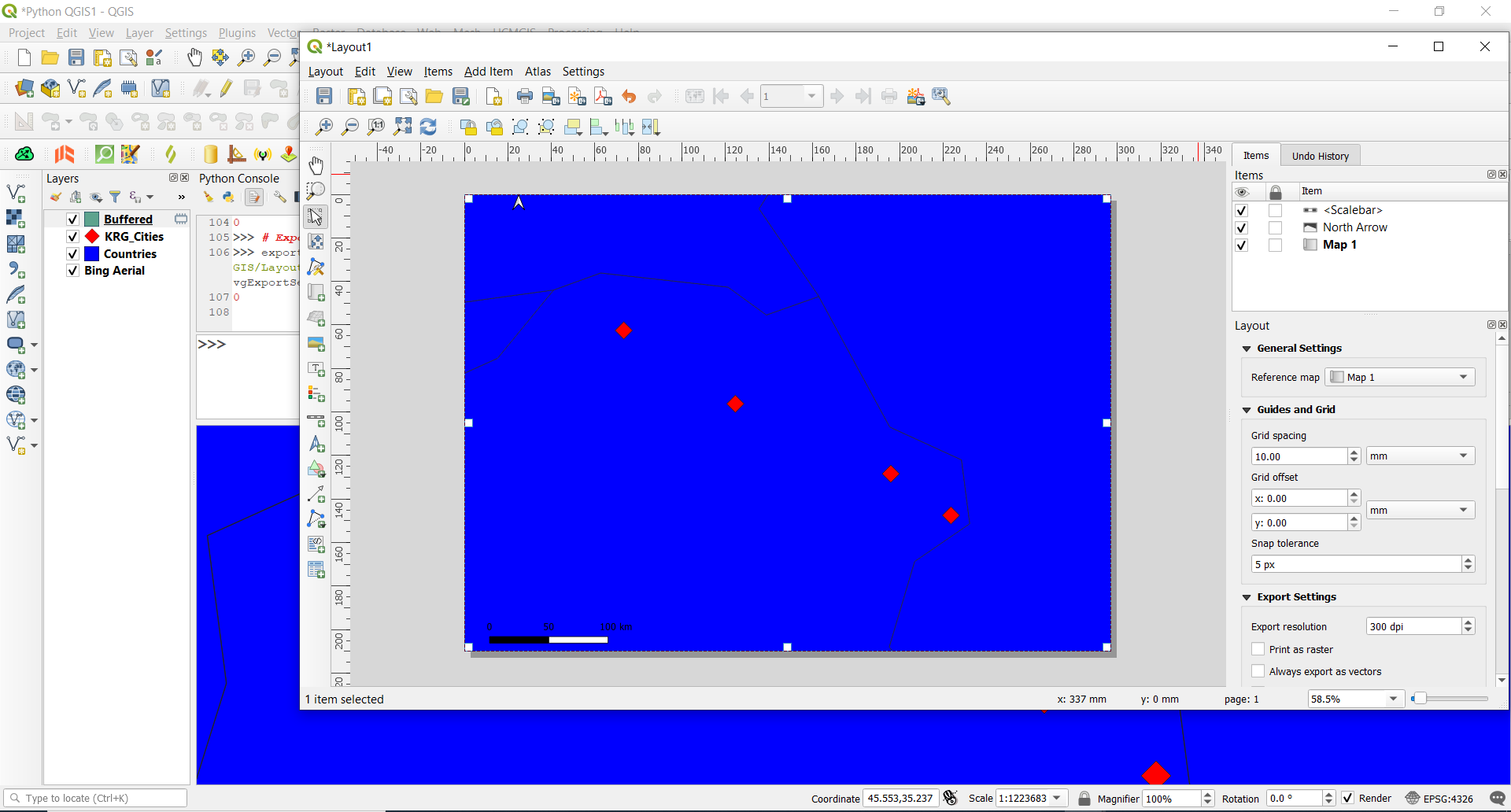Select the Move Item Content tool
This screenshot has width=1511, height=812.
tap(316, 242)
